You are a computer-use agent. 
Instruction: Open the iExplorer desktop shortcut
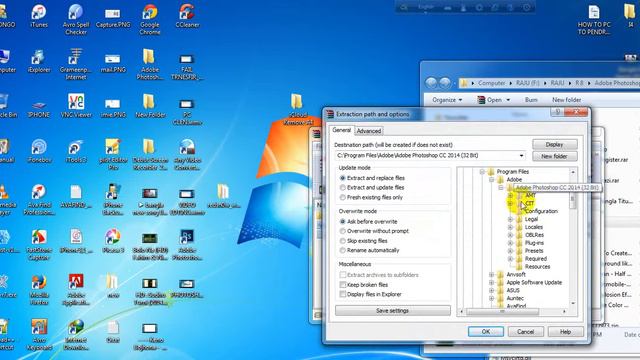click(x=39, y=62)
